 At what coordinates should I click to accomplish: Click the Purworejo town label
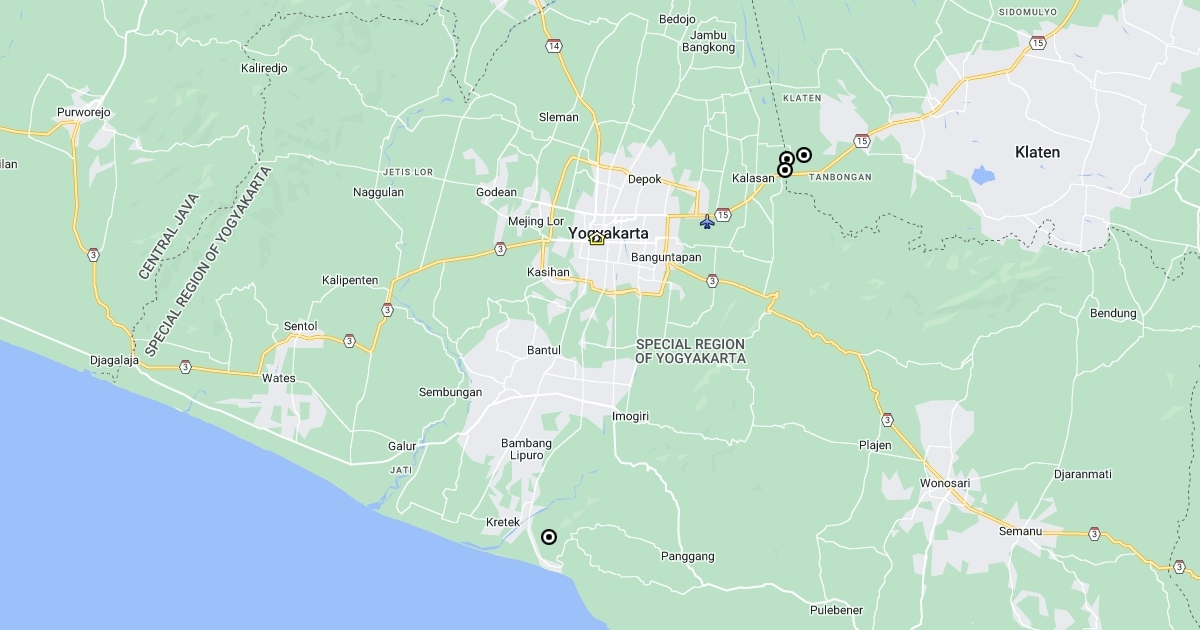click(83, 112)
